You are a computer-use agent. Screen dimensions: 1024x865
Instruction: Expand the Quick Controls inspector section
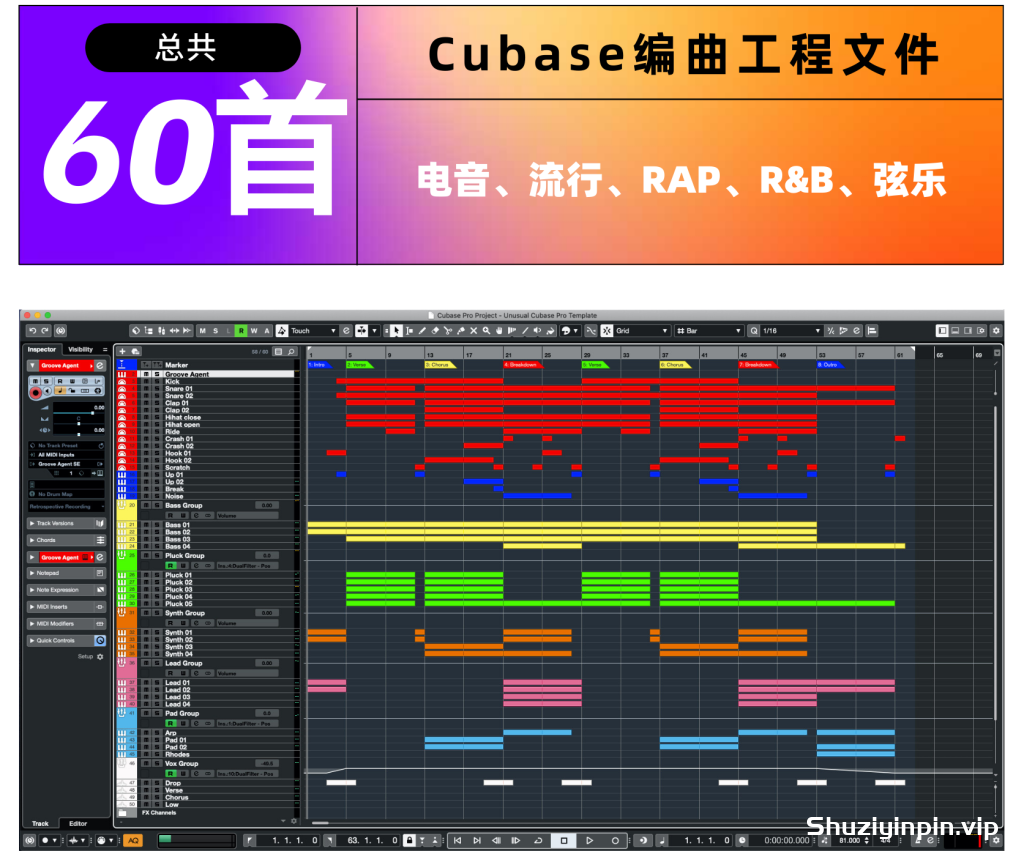click(67, 641)
